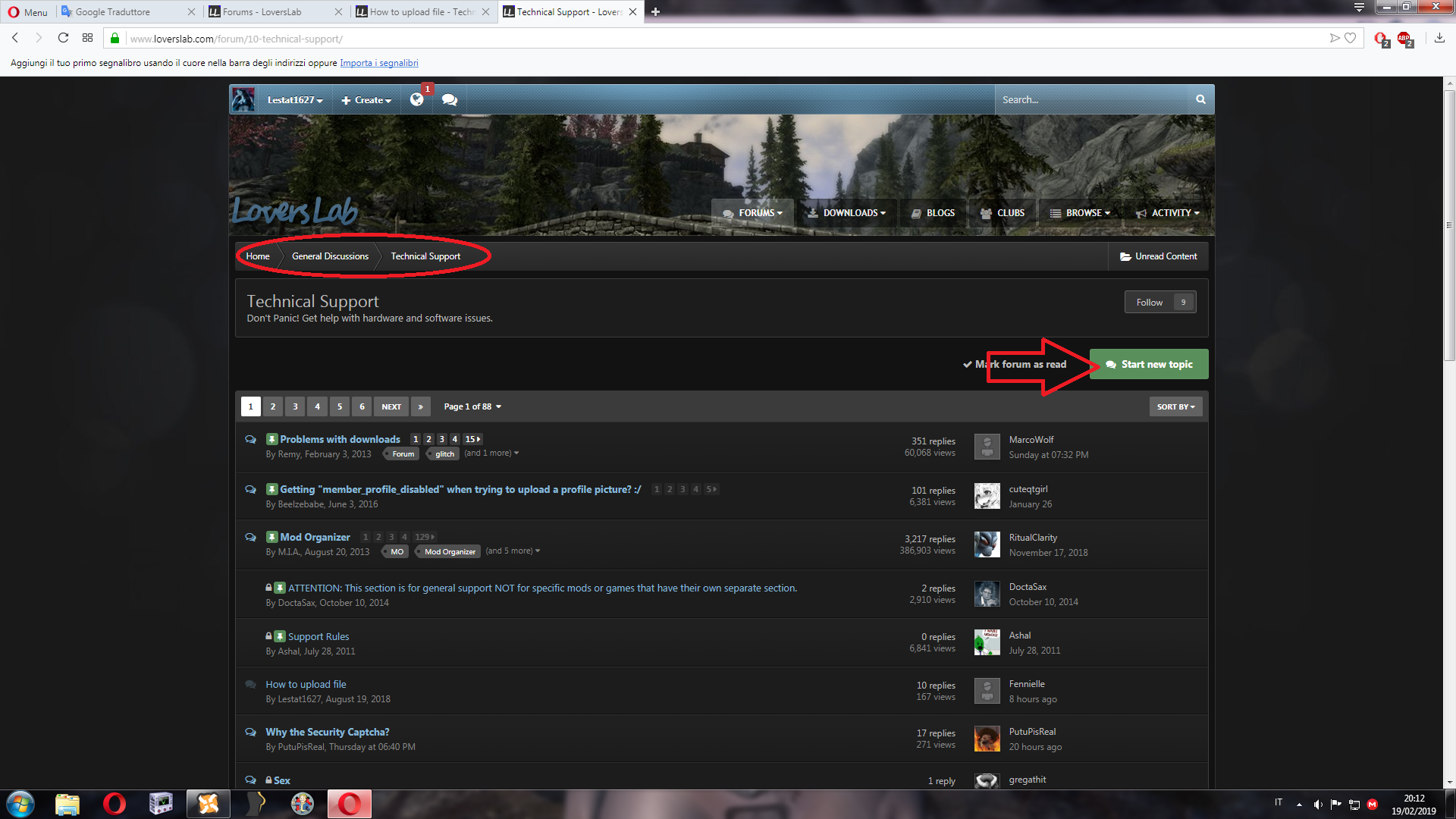Open Unread Content link

pyautogui.click(x=1158, y=256)
